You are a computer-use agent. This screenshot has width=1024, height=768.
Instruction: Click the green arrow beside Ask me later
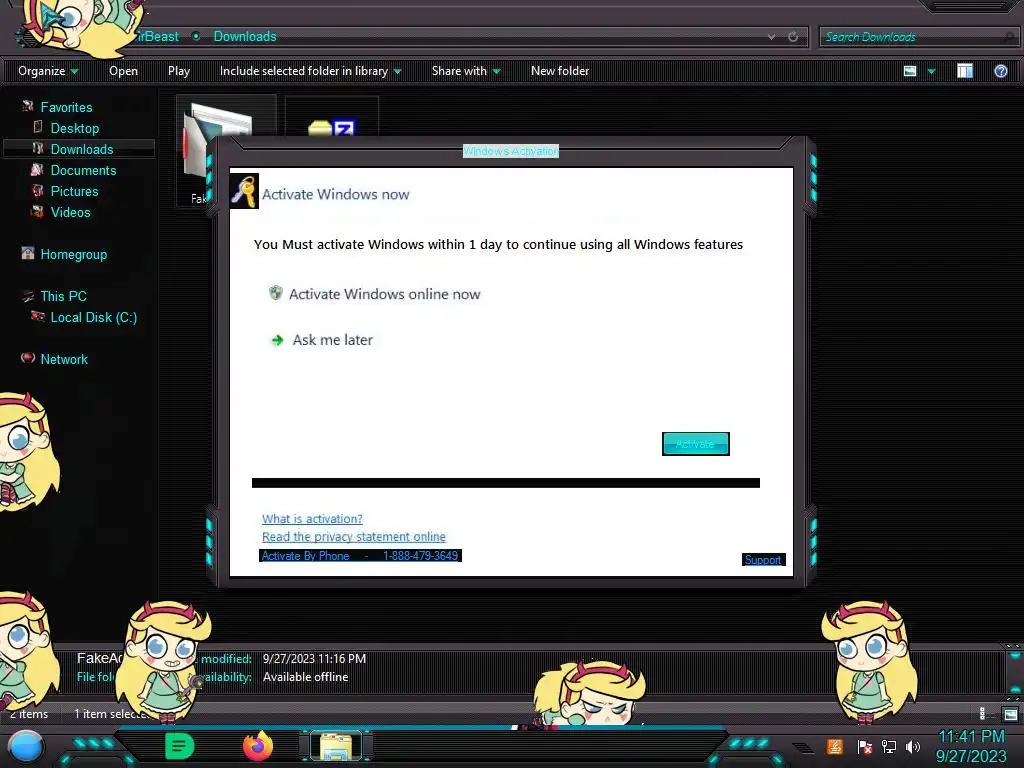tap(278, 340)
